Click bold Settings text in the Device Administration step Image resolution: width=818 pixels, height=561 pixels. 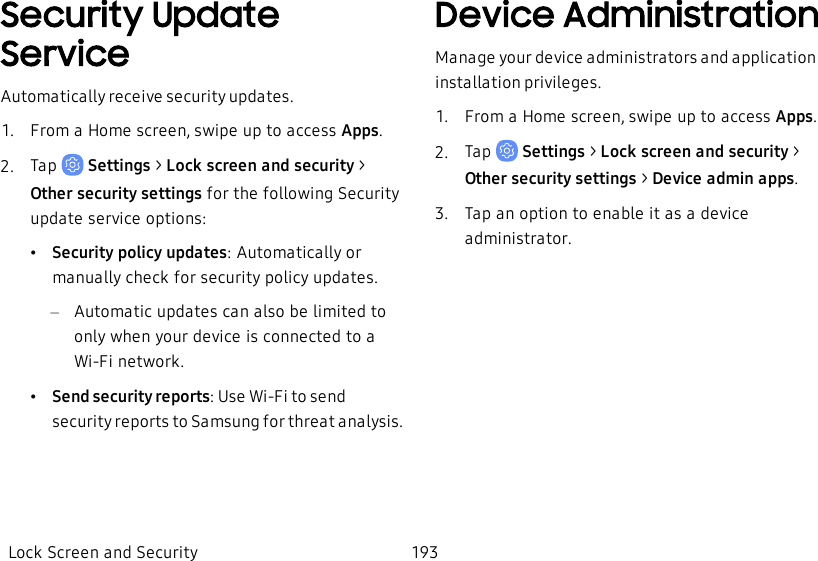[553, 152]
